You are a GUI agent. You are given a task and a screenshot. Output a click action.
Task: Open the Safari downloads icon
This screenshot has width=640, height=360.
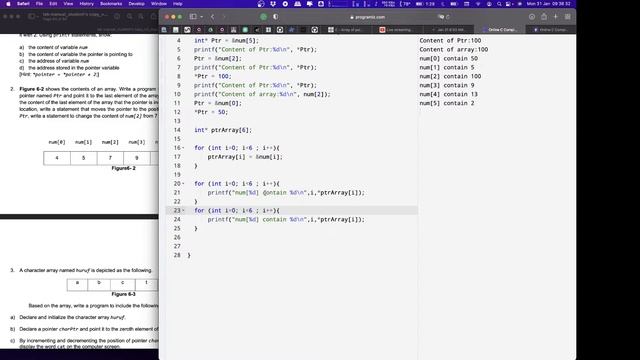tap(532, 17)
